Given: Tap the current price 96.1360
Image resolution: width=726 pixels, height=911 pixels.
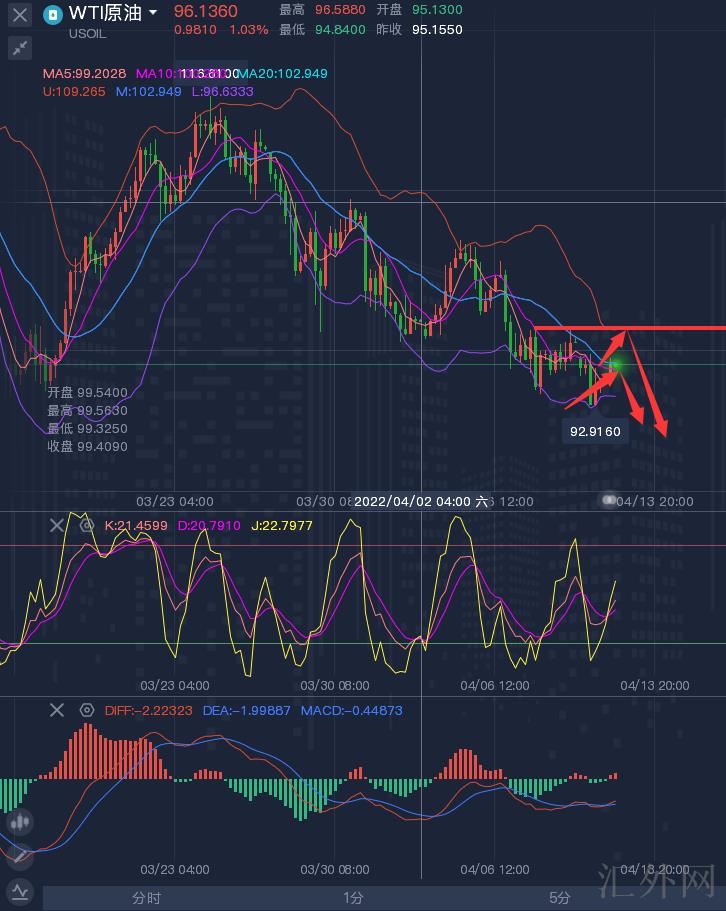Looking at the screenshot, I should coord(206,11).
